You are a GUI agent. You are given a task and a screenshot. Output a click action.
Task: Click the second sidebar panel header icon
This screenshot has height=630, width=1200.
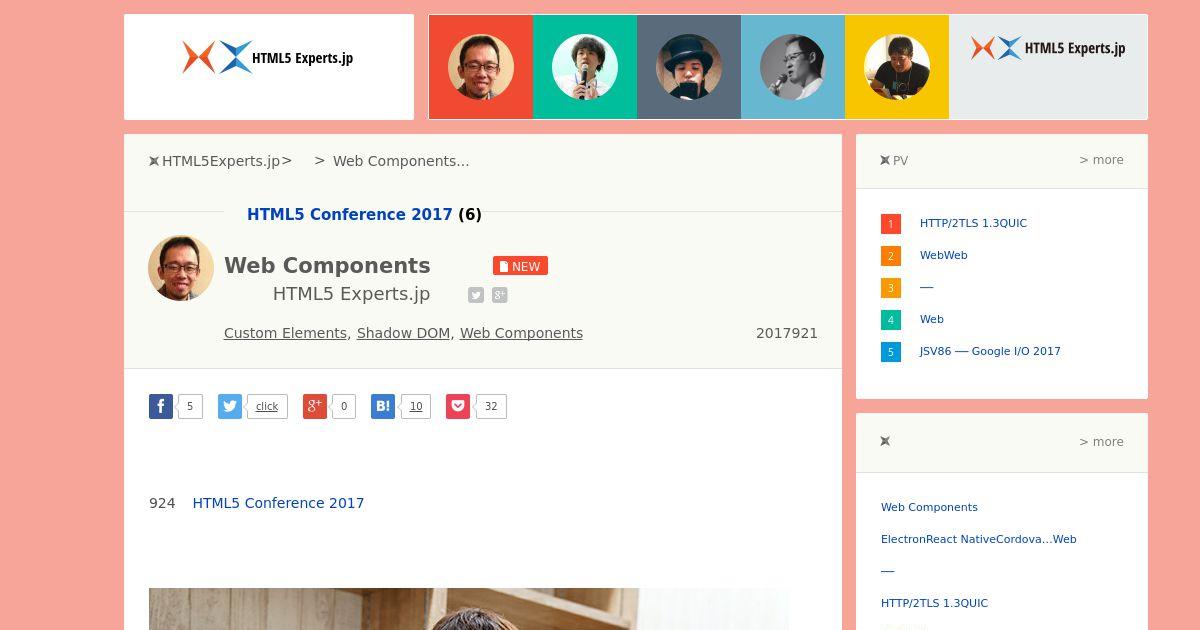tap(885, 441)
